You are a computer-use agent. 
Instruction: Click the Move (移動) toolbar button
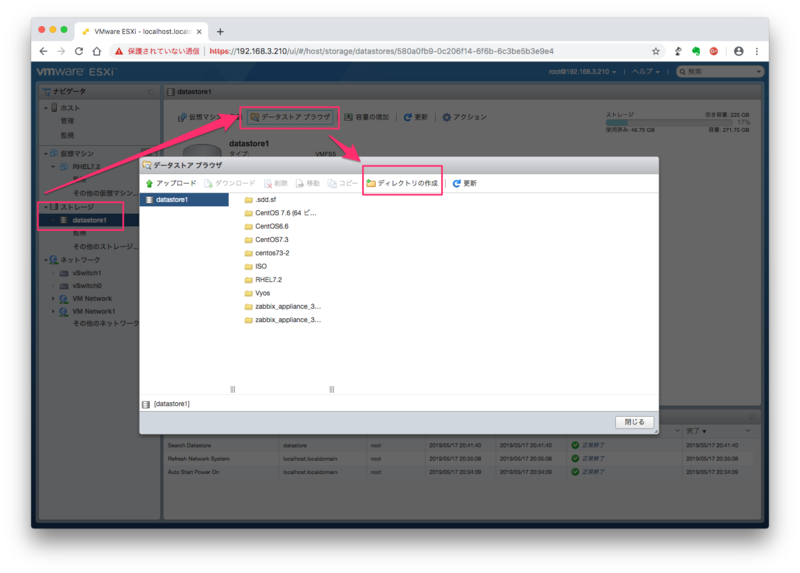coord(308,183)
